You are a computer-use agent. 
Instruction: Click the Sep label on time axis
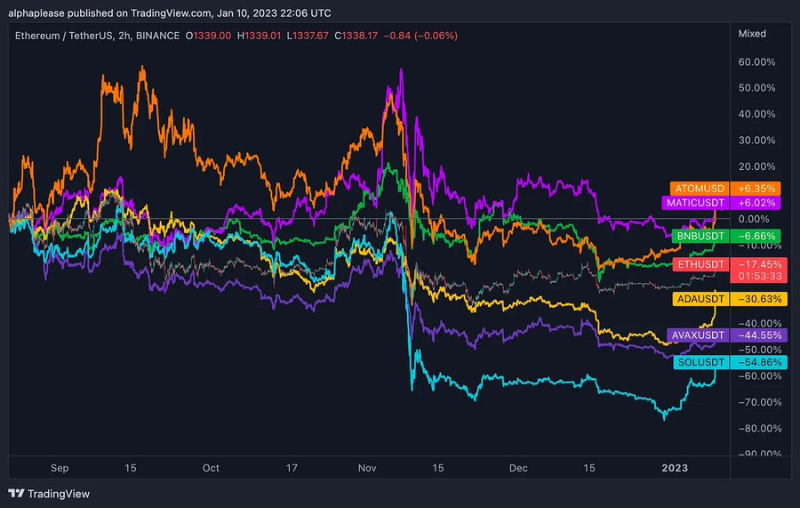click(59, 468)
